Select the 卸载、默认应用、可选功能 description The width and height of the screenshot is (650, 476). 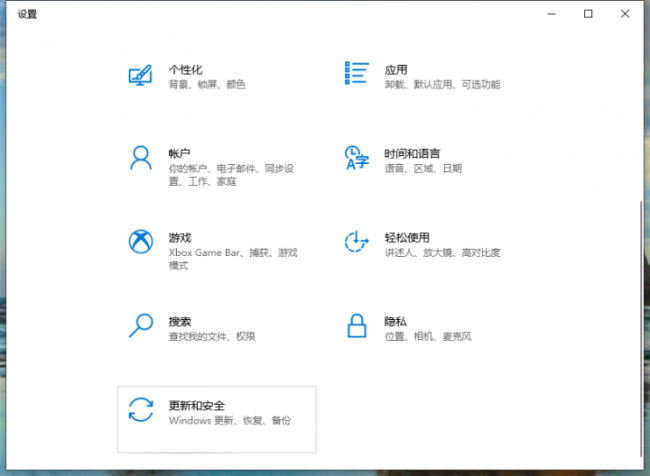click(x=442, y=85)
